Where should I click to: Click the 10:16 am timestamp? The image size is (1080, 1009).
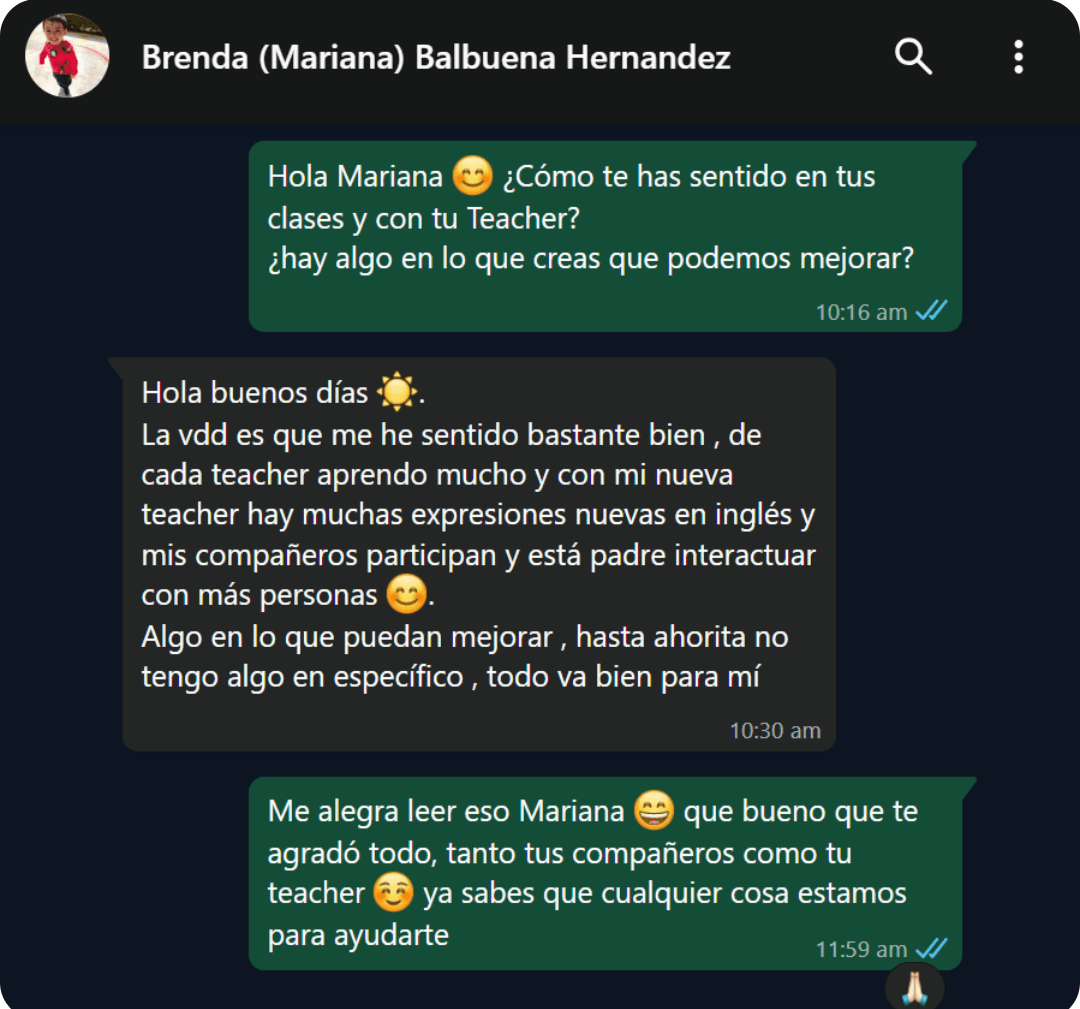coord(861,312)
